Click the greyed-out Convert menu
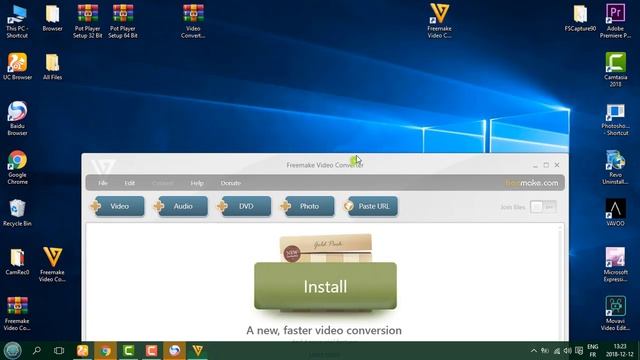Image resolution: width=640 pixels, height=360 pixels. click(162, 183)
